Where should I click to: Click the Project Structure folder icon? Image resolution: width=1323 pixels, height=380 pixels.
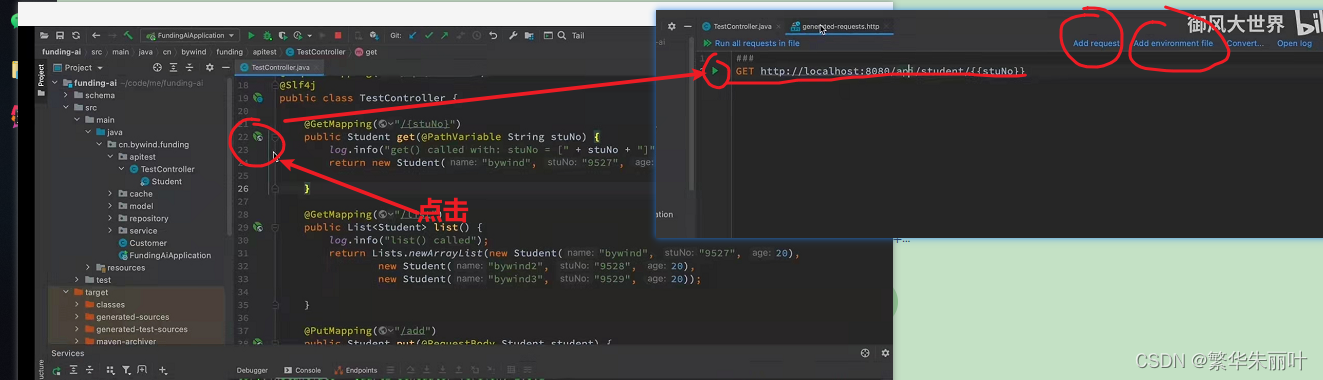coord(528,36)
